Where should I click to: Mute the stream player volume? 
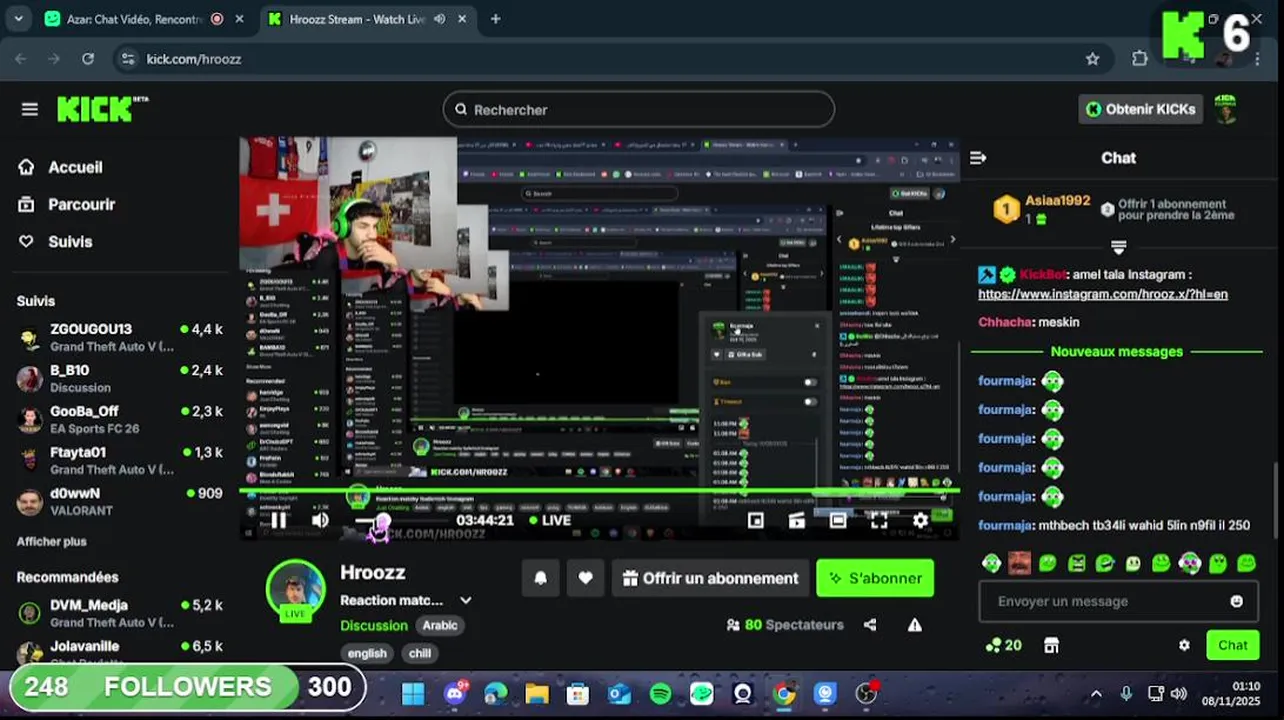320,520
